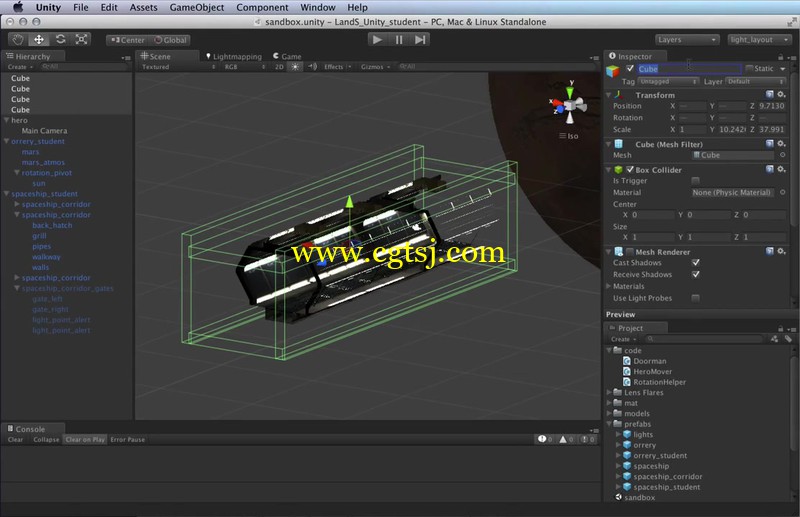
Task: Open the Static options arrow
Action: pos(783,69)
